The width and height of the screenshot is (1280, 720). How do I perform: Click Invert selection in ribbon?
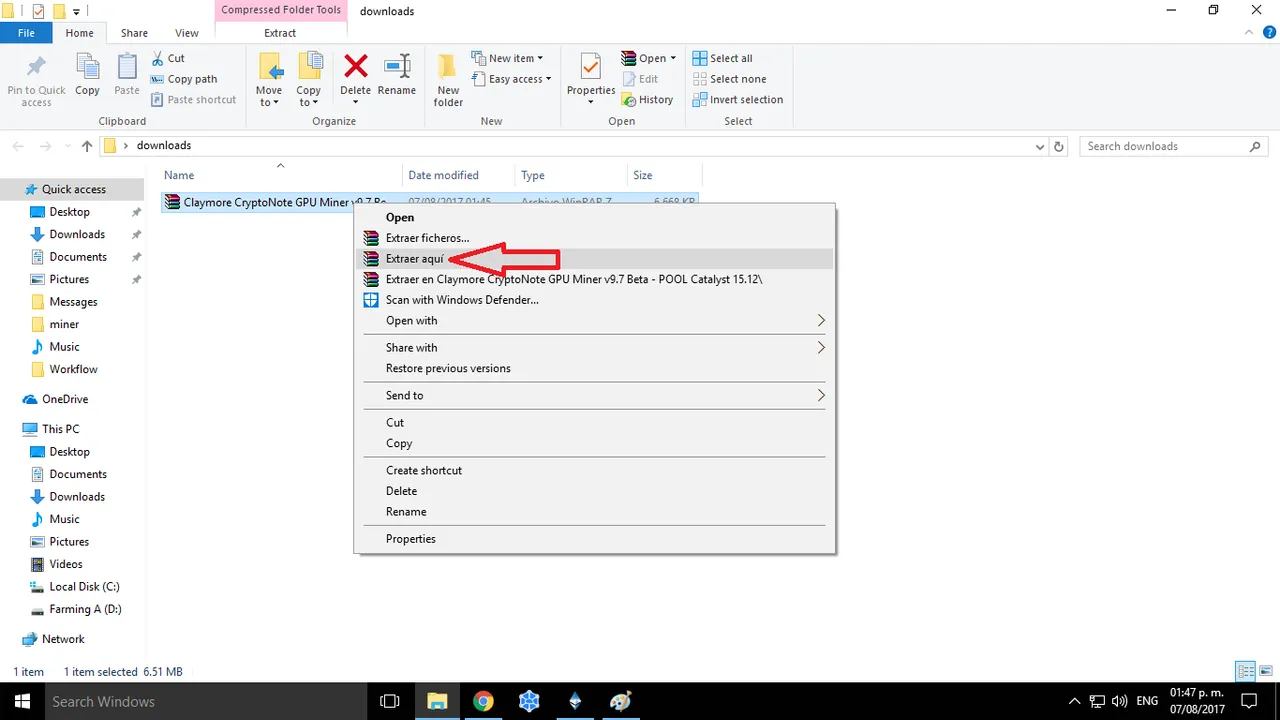pyautogui.click(x=738, y=100)
